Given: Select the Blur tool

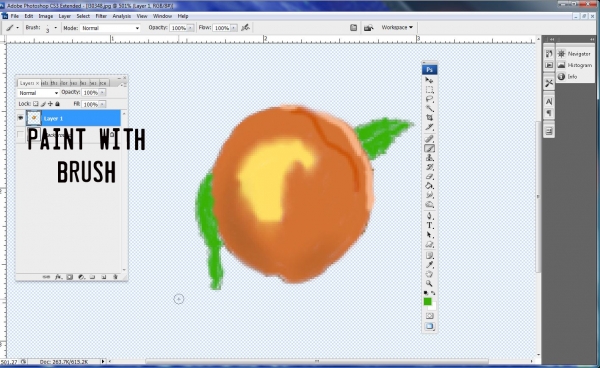Looking at the screenshot, I should (x=429, y=195).
